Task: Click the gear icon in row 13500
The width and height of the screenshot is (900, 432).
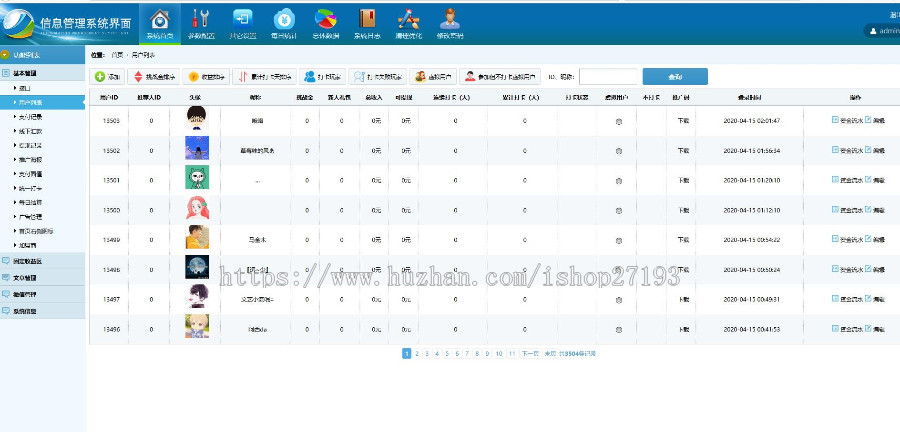Action: coord(618,211)
